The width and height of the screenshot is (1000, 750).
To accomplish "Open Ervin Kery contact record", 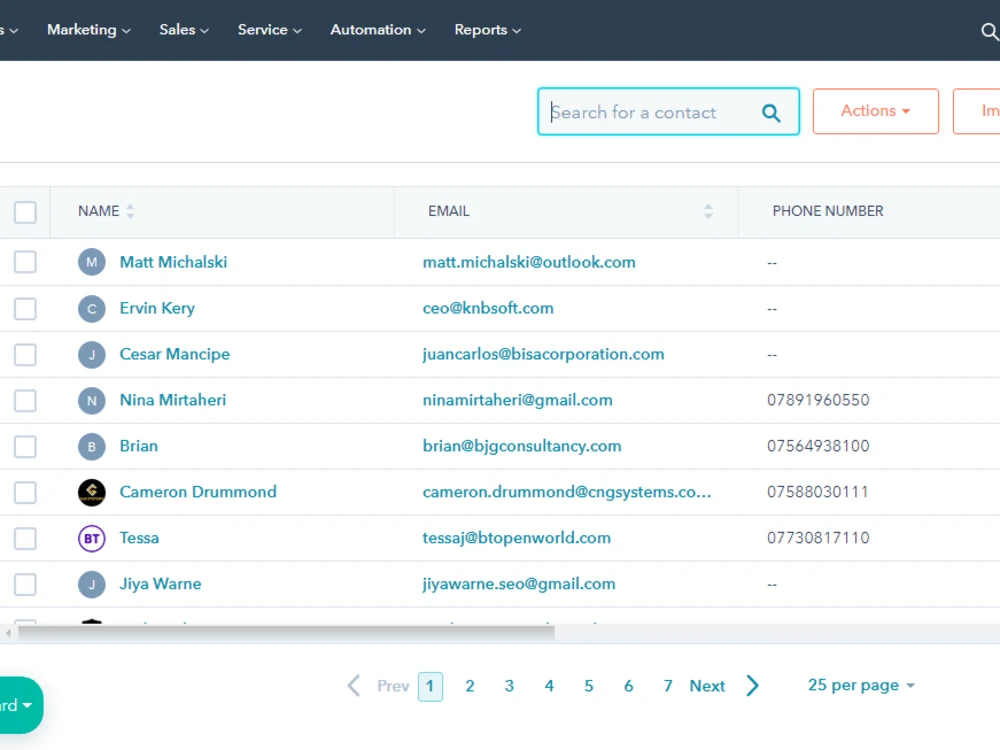I will pos(157,308).
